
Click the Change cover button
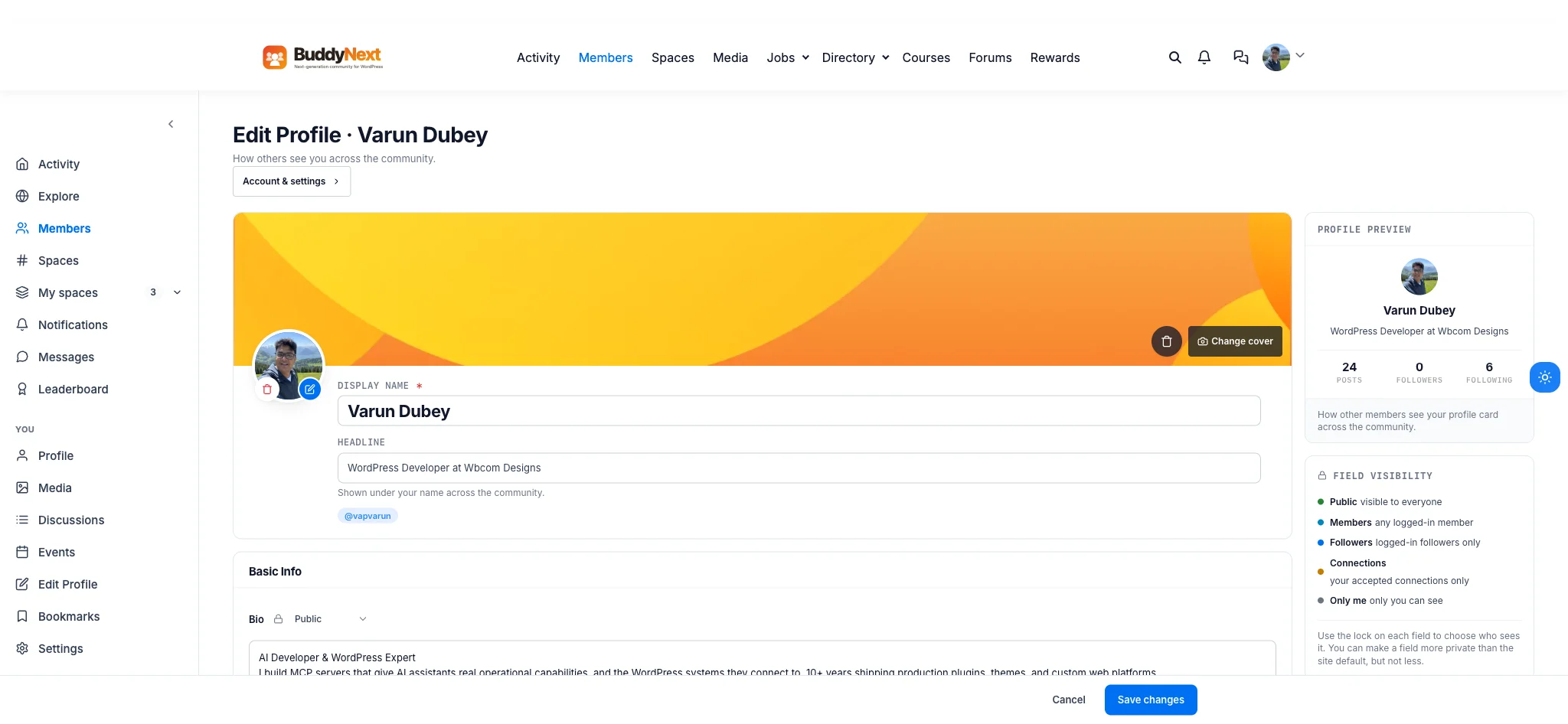(1235, 341)
